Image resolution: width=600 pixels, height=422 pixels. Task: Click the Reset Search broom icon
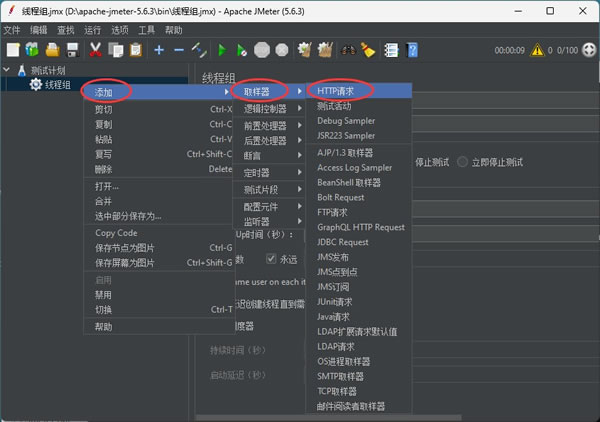click(368, 50)
